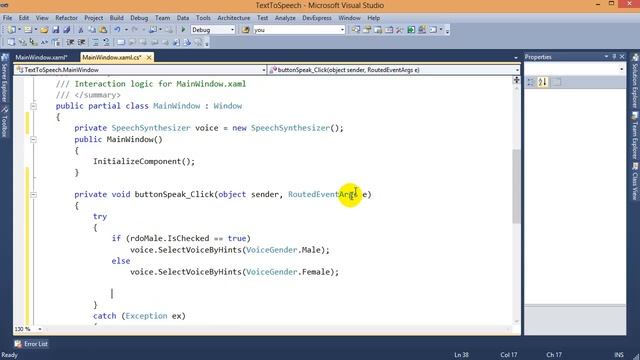Close the MainWindow.xaml.cs tab
Screen dimensions: 640x360
coord(149,58)
